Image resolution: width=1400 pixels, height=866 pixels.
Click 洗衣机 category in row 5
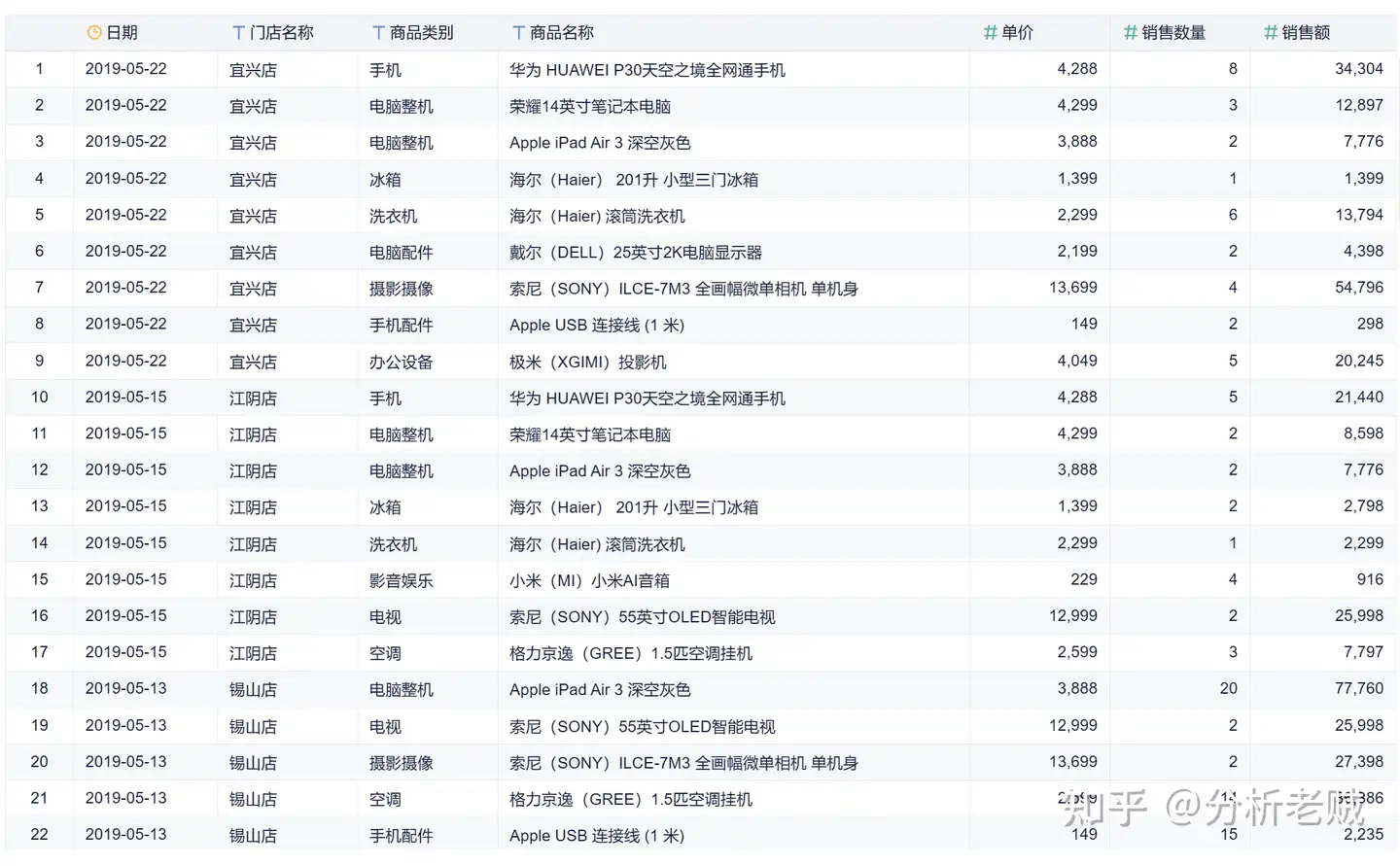click(x=393, y=216)
